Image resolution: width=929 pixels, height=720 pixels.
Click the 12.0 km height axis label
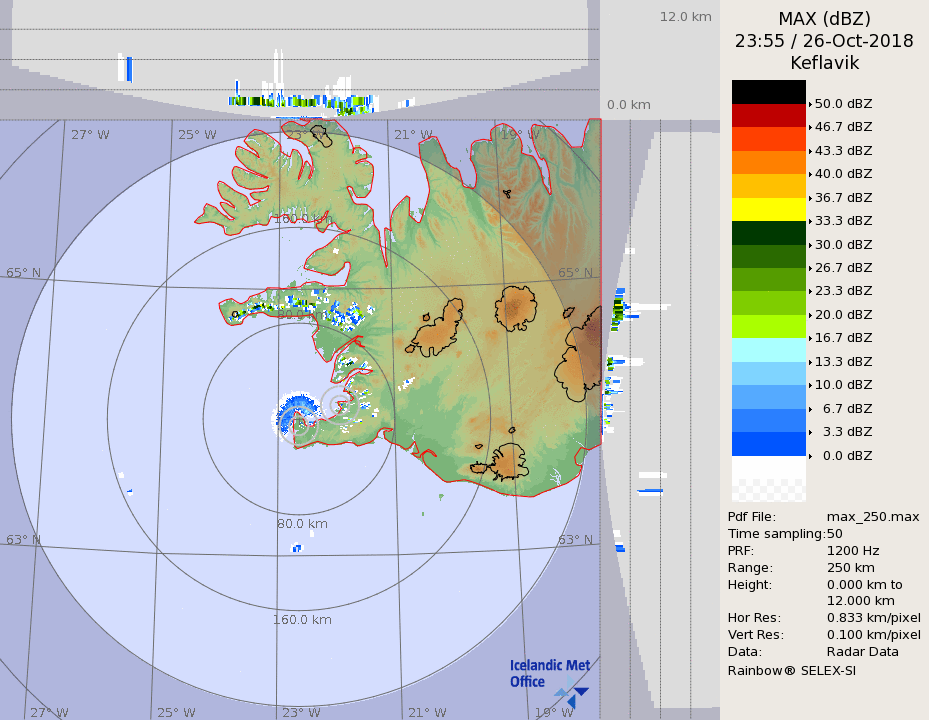point(685,16)
